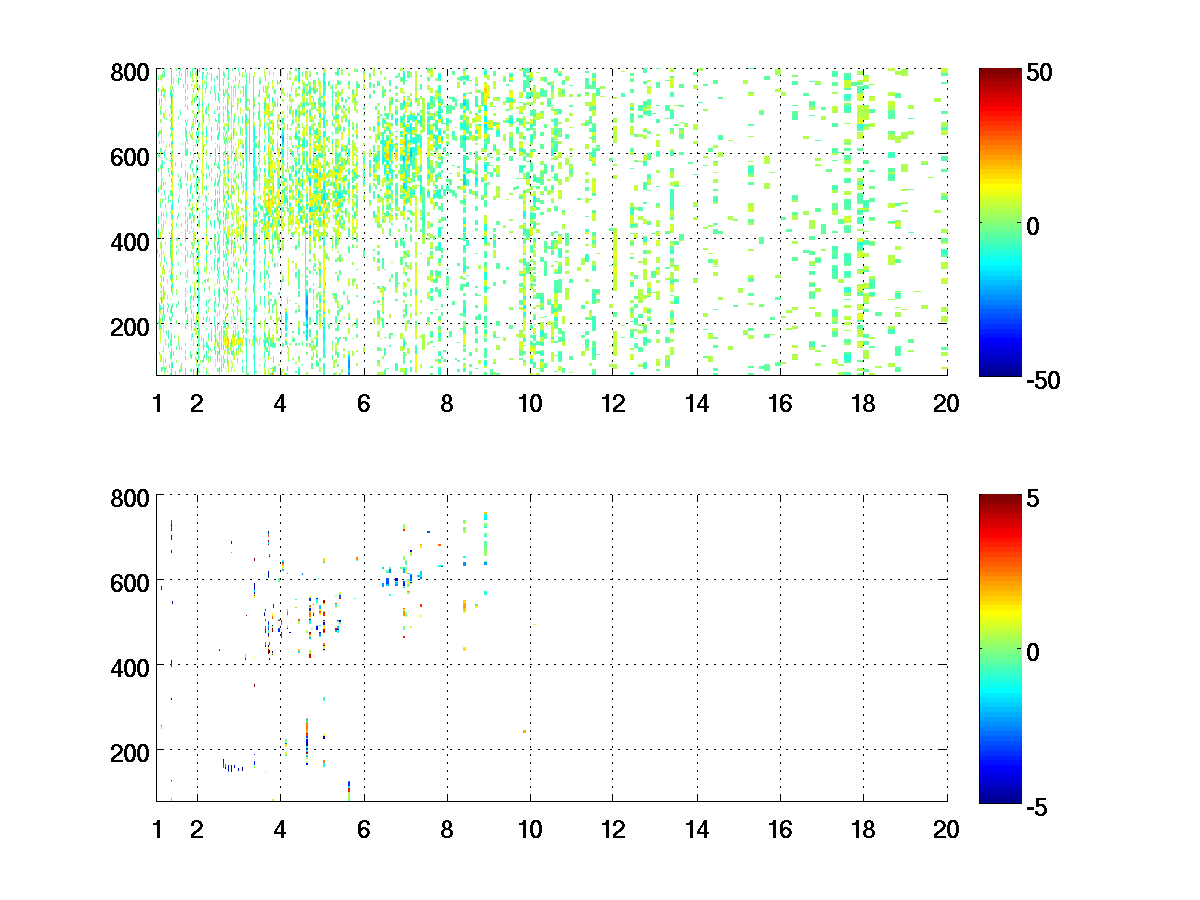This screenshot has height=900, width=1200.
Task: Click y-axis tick '800' of upper plot
Action: (x=131, y=72)
